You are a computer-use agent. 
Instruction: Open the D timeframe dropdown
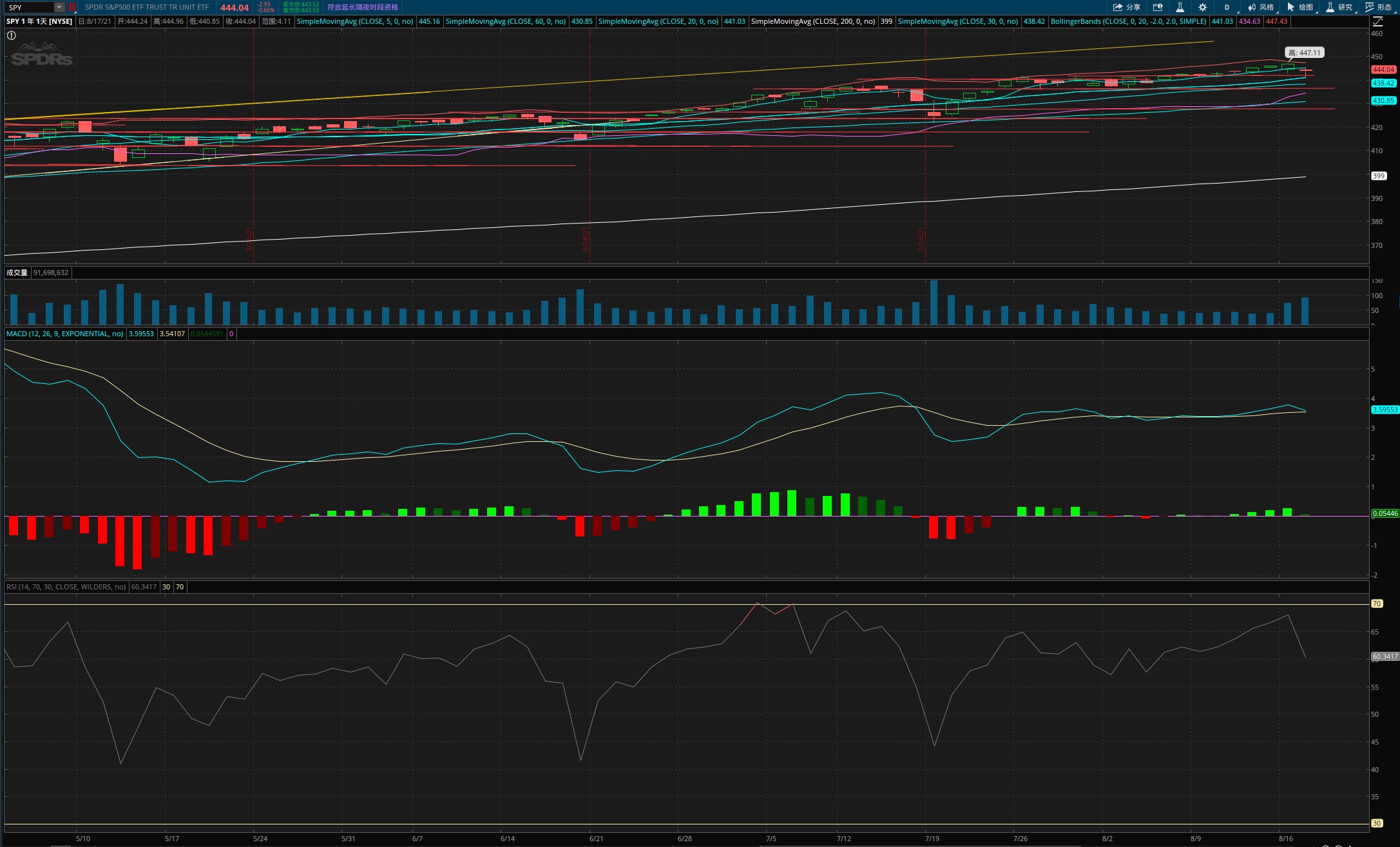point(1227,8)
